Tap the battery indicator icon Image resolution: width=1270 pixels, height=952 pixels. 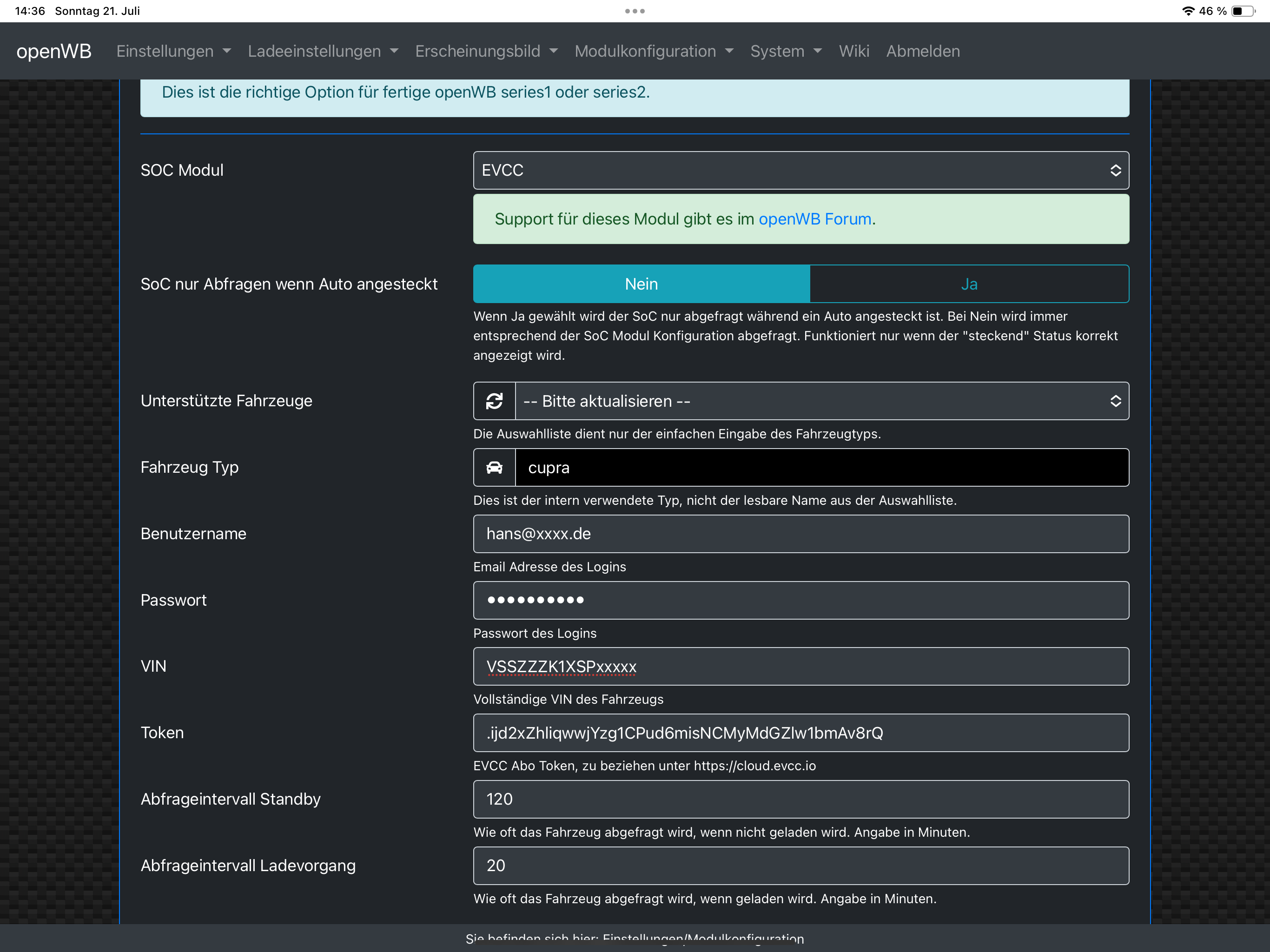(1243, 11)
